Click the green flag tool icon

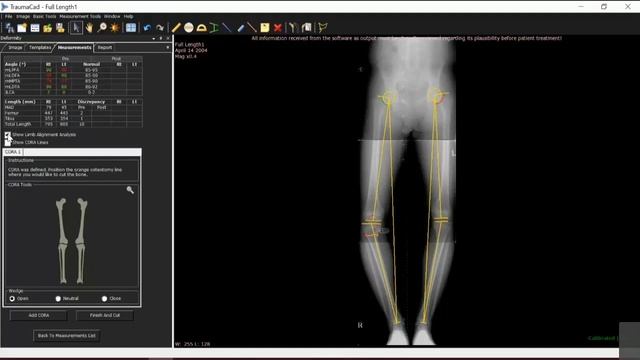pyautogui.click(x=322, y=27)
